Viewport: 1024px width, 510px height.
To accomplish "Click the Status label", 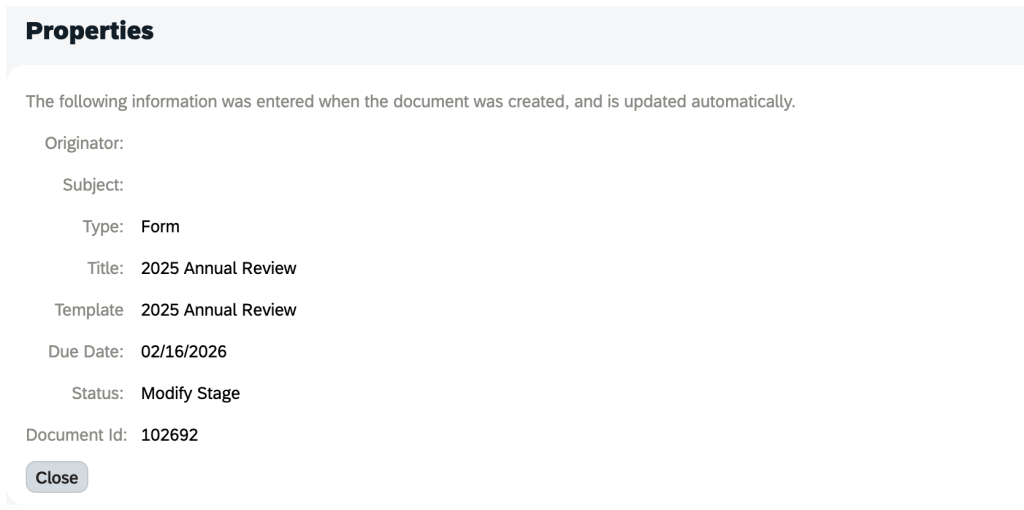I will (98, 393).
